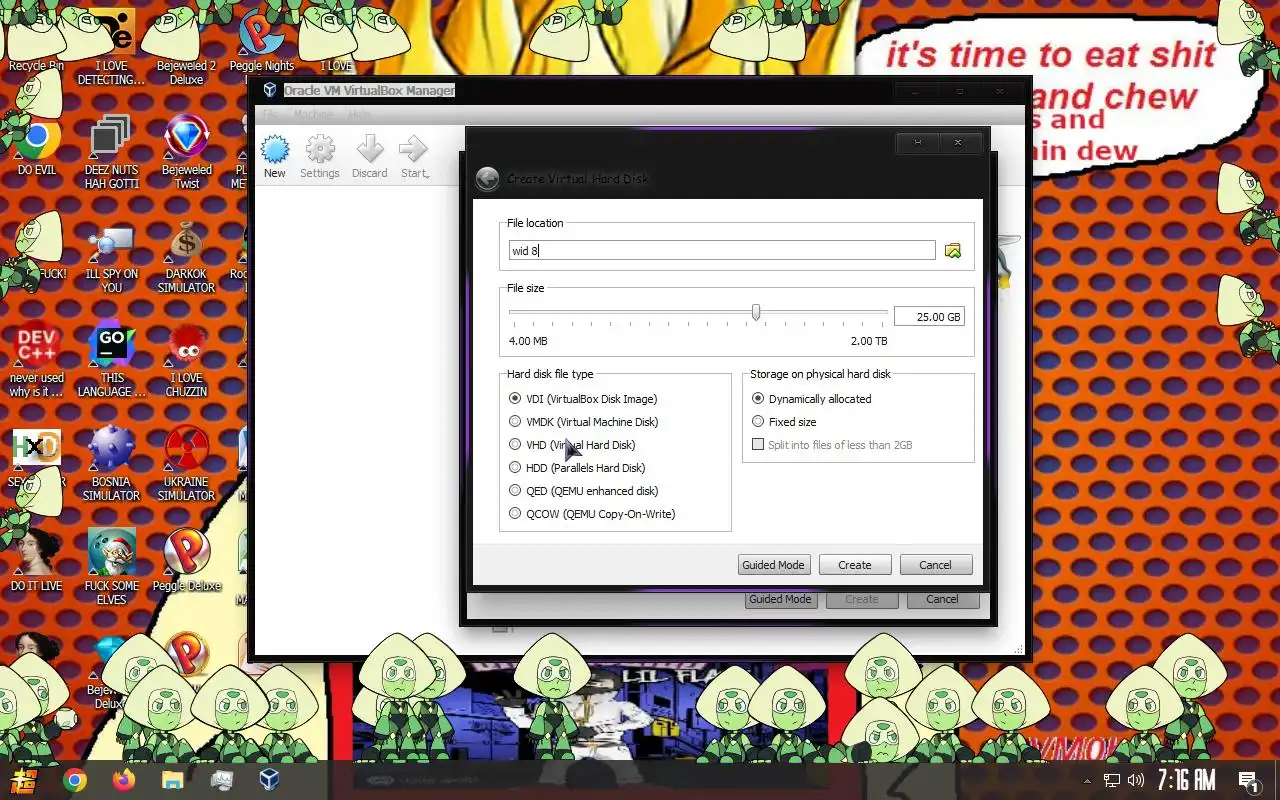Open the notification center icon

1247,780
